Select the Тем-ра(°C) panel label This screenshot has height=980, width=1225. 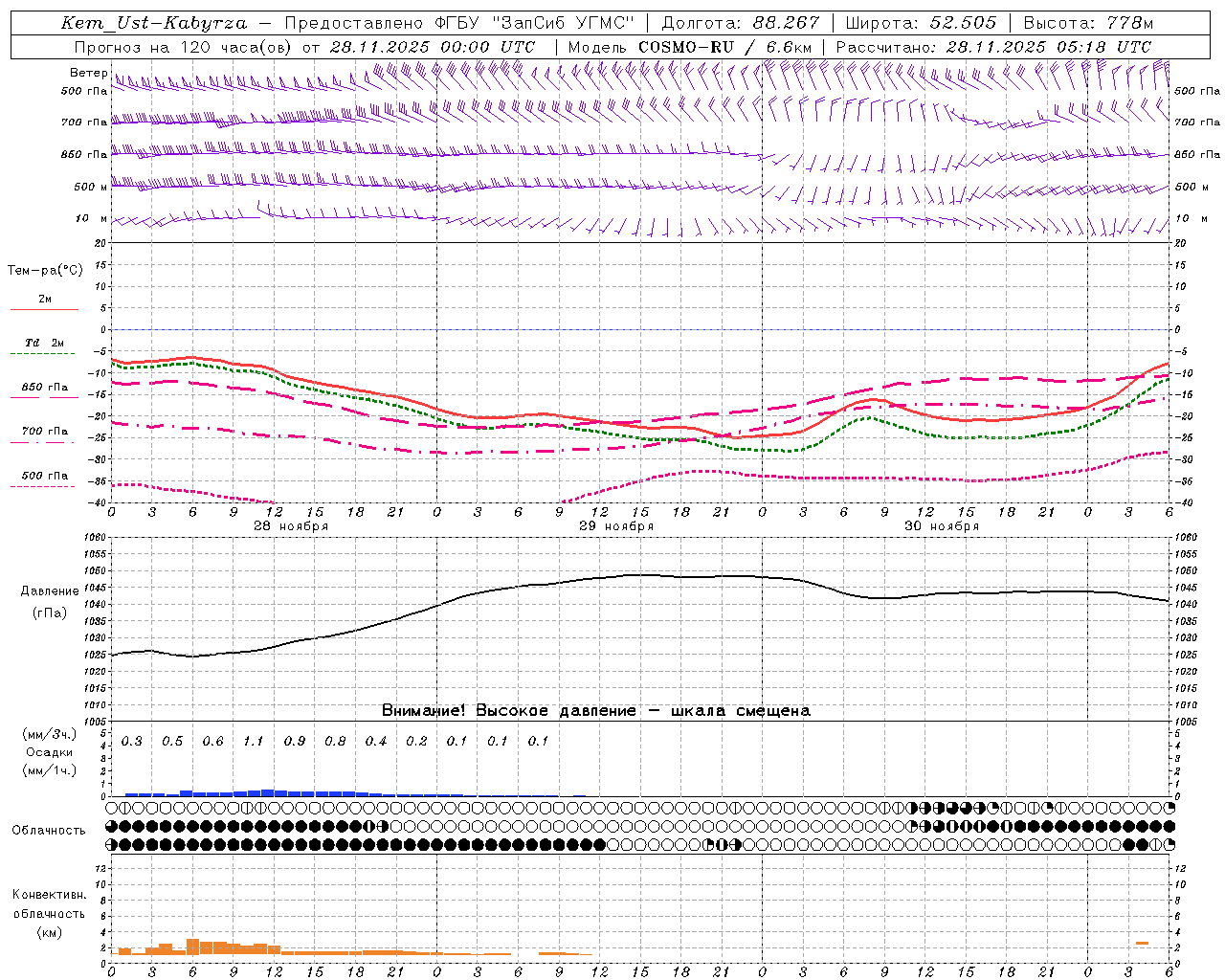coord(45,271)
